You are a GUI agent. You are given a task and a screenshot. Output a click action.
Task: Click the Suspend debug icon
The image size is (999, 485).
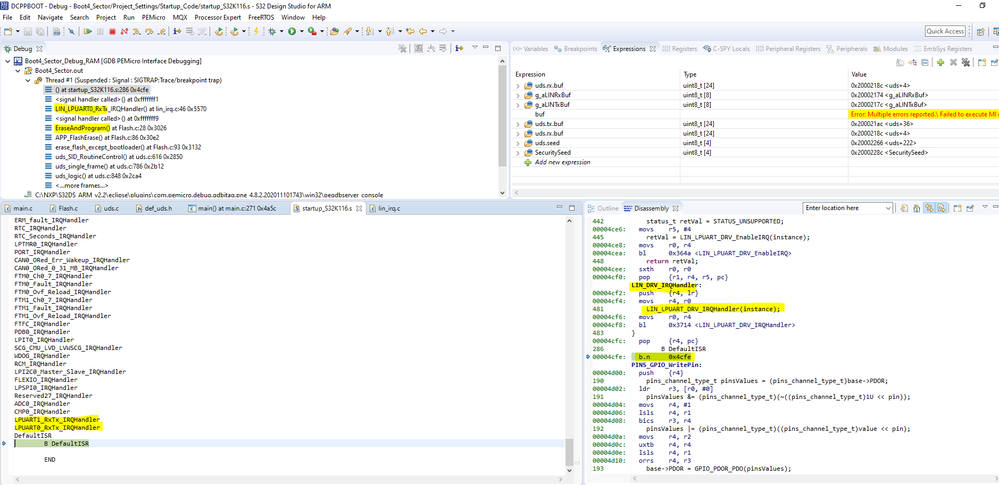(100, 32)
